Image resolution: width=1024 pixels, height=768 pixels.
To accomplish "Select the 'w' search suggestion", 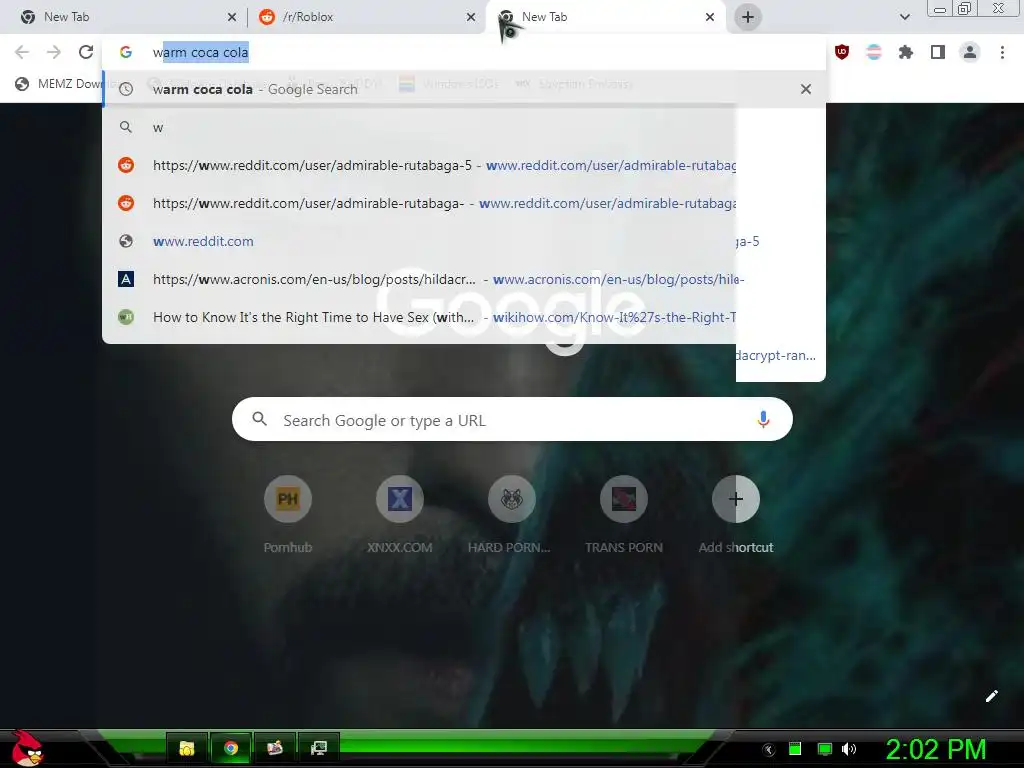I will pyautogui.click(x=418, y=127).
